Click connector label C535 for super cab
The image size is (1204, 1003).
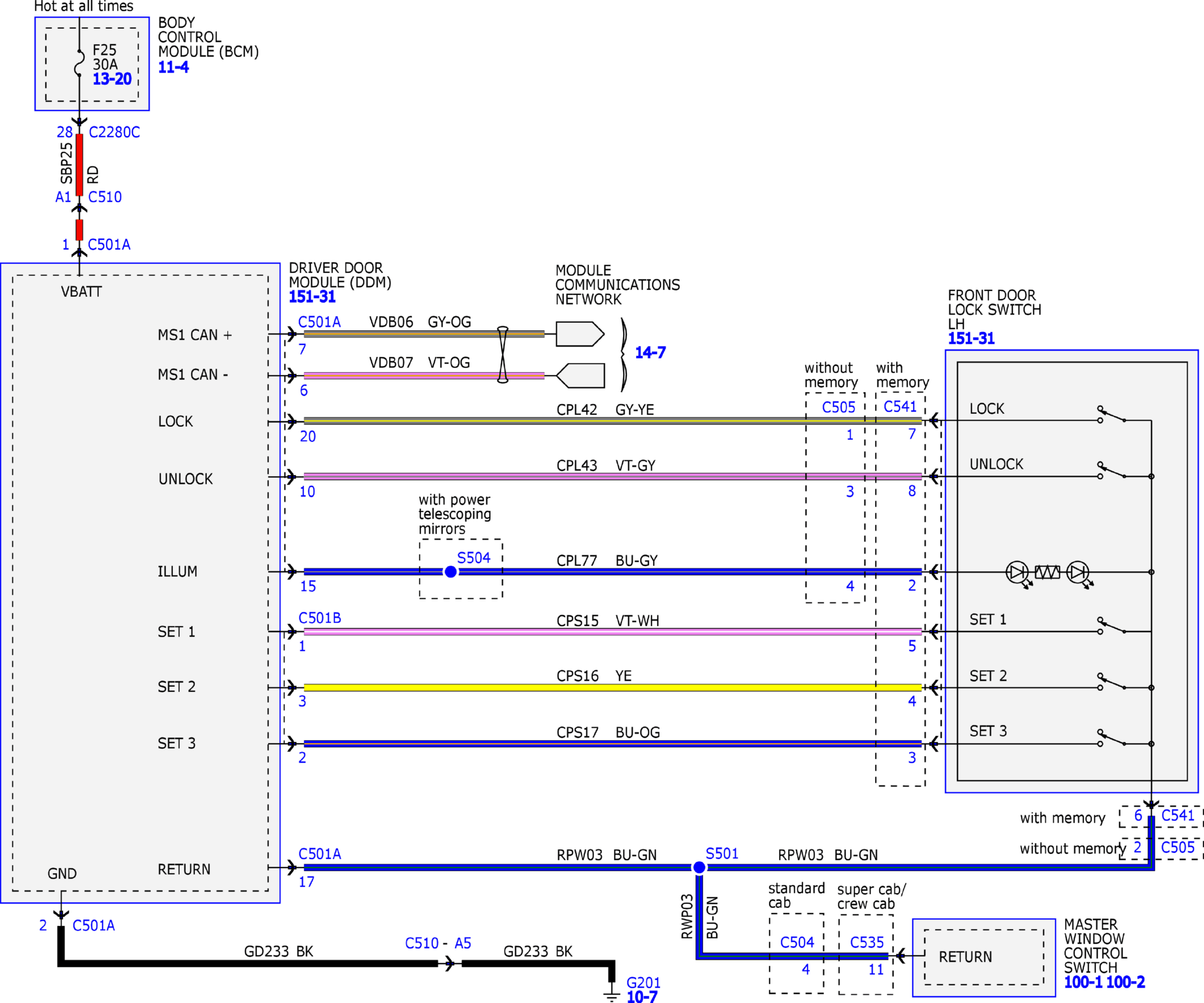click(x=867, y=942)
